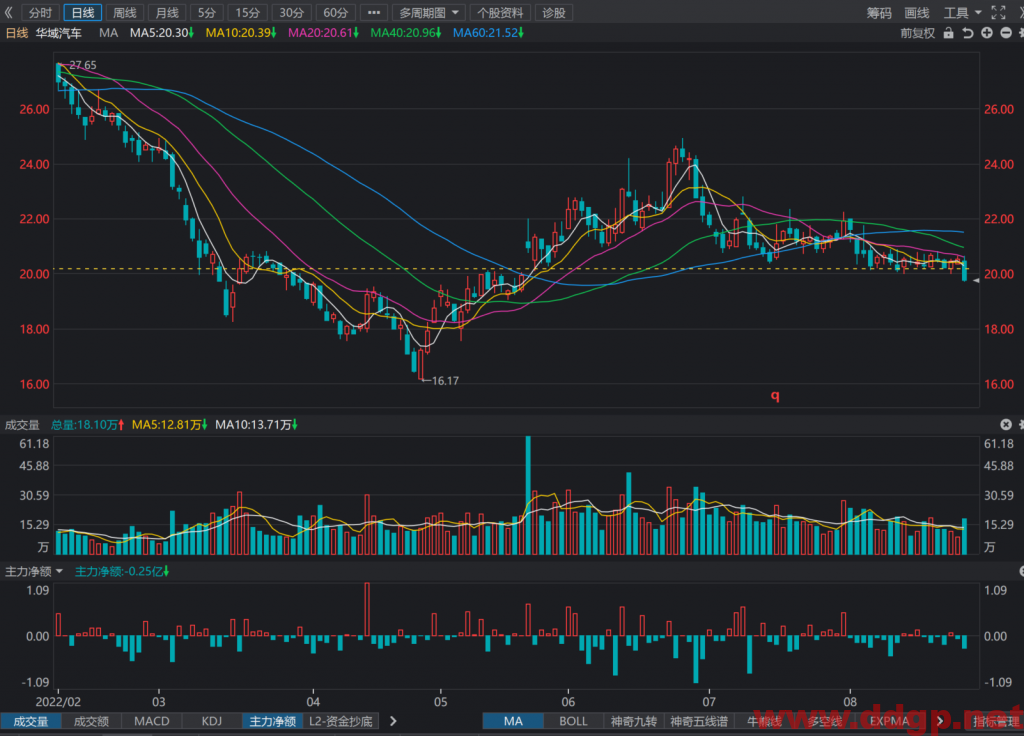Click the 日线 label left of 华域汽车
Screen dimensions: 1024x736
(16, 33)
